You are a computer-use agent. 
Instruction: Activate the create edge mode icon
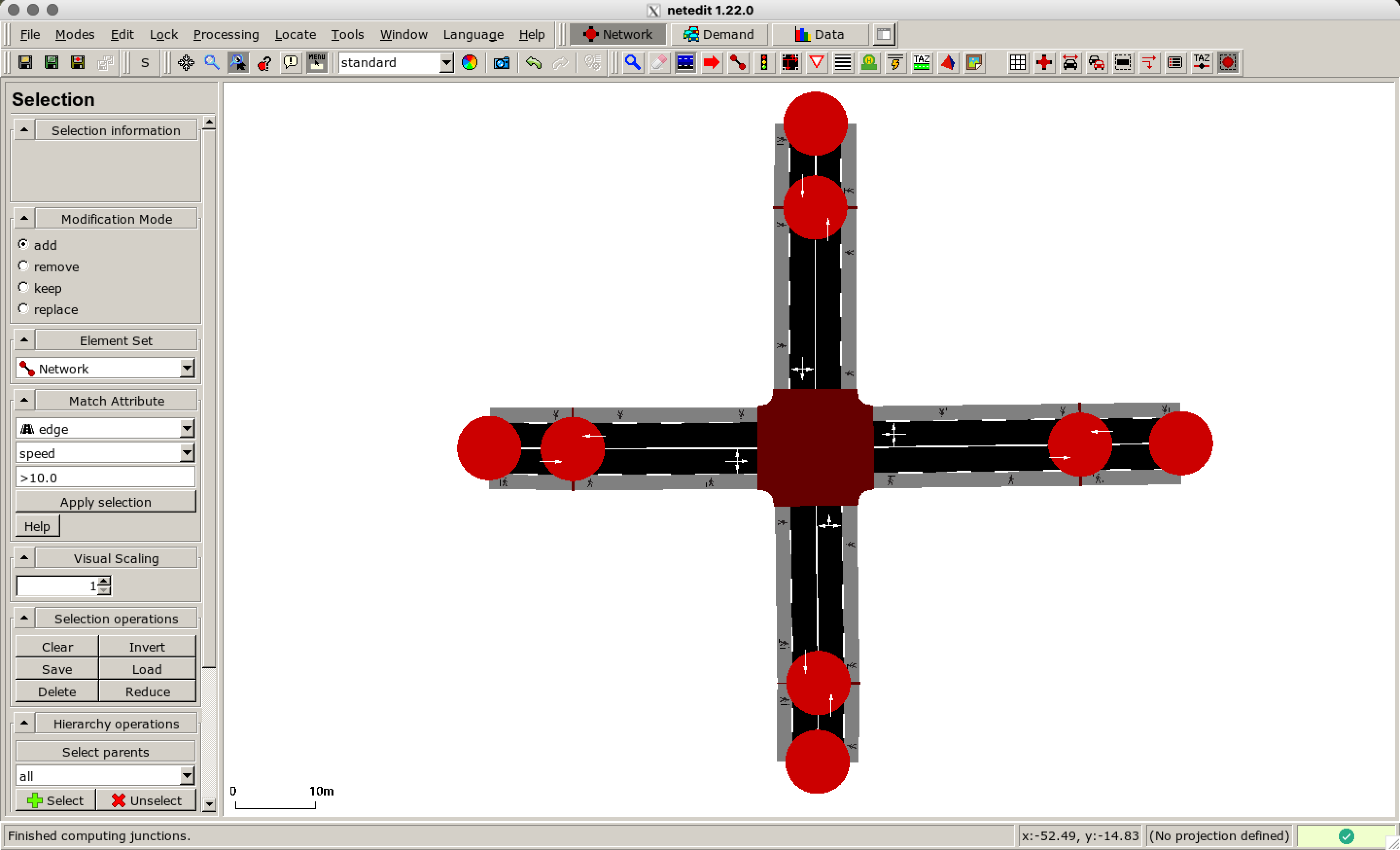point(737,63)
